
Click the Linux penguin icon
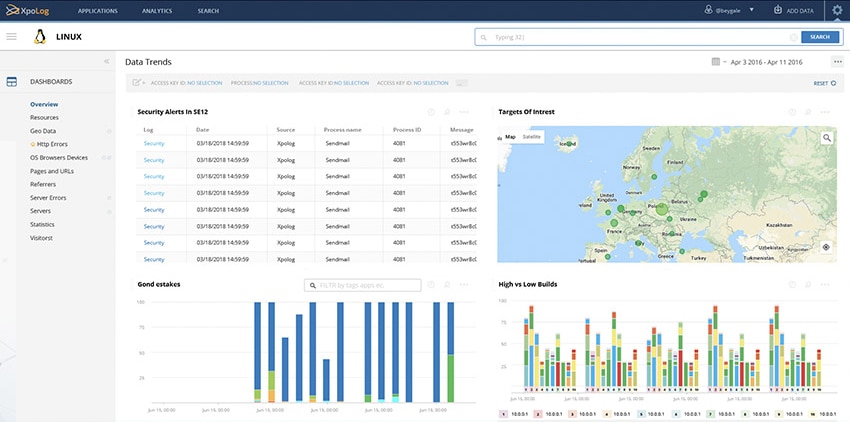pos(40,37)
